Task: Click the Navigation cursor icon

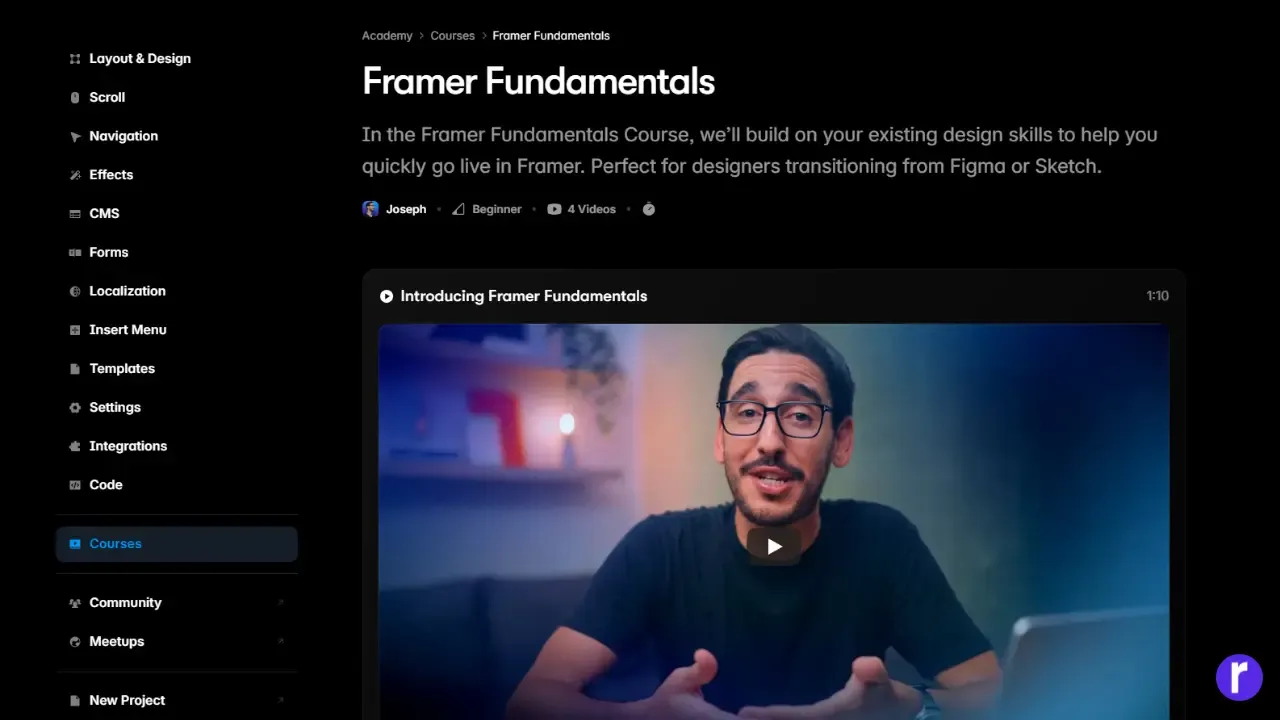Action: 75,137
